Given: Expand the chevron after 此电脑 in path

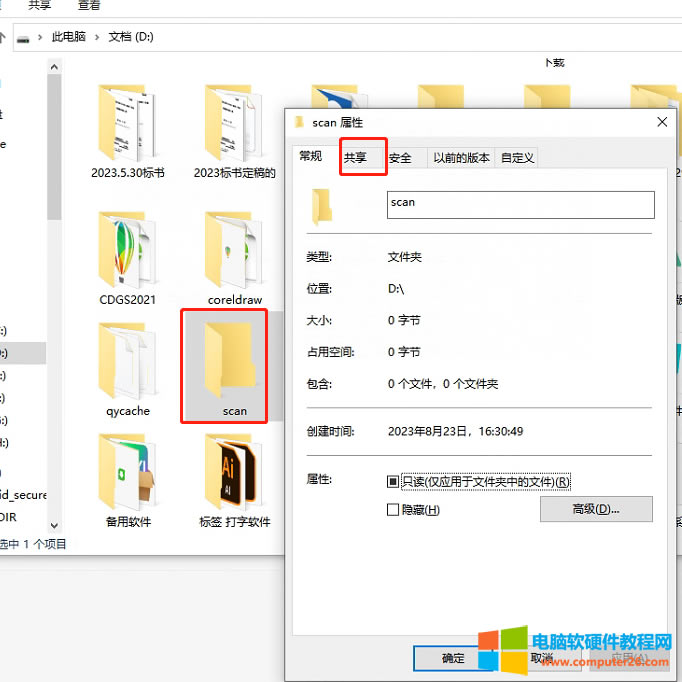Looking at the screenshot, I should click(x=97, y=37).
